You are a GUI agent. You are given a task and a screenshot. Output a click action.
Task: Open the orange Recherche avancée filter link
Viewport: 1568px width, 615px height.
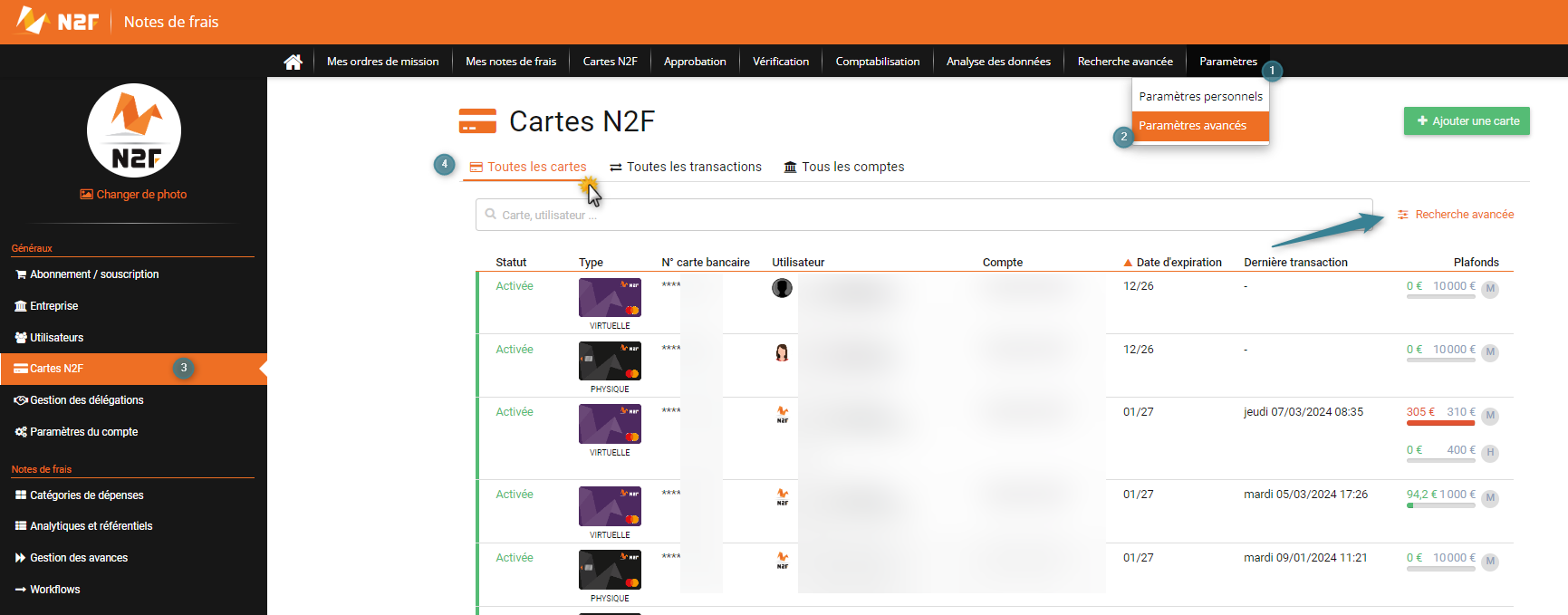(1456, 215)
